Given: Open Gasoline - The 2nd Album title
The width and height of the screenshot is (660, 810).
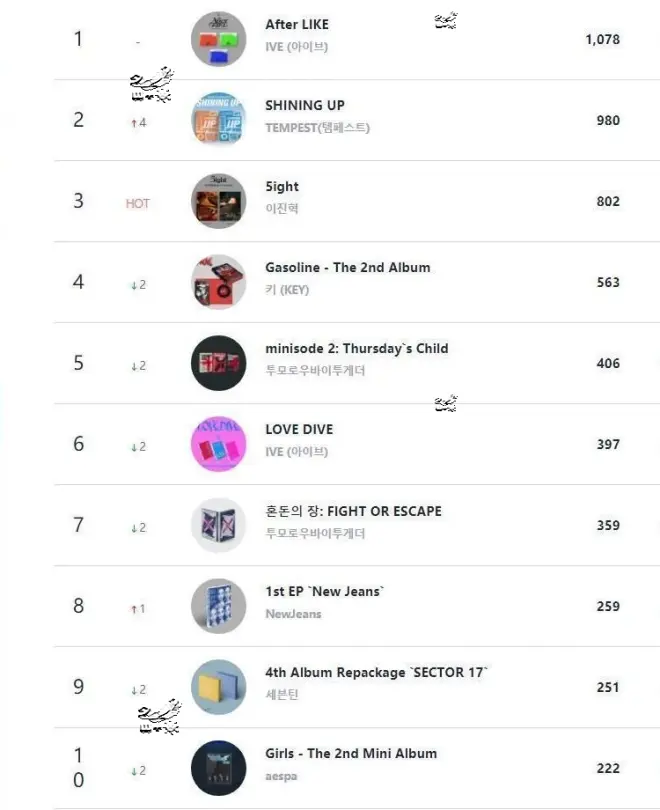Looking at the screenshot, I should click(348, 268).
